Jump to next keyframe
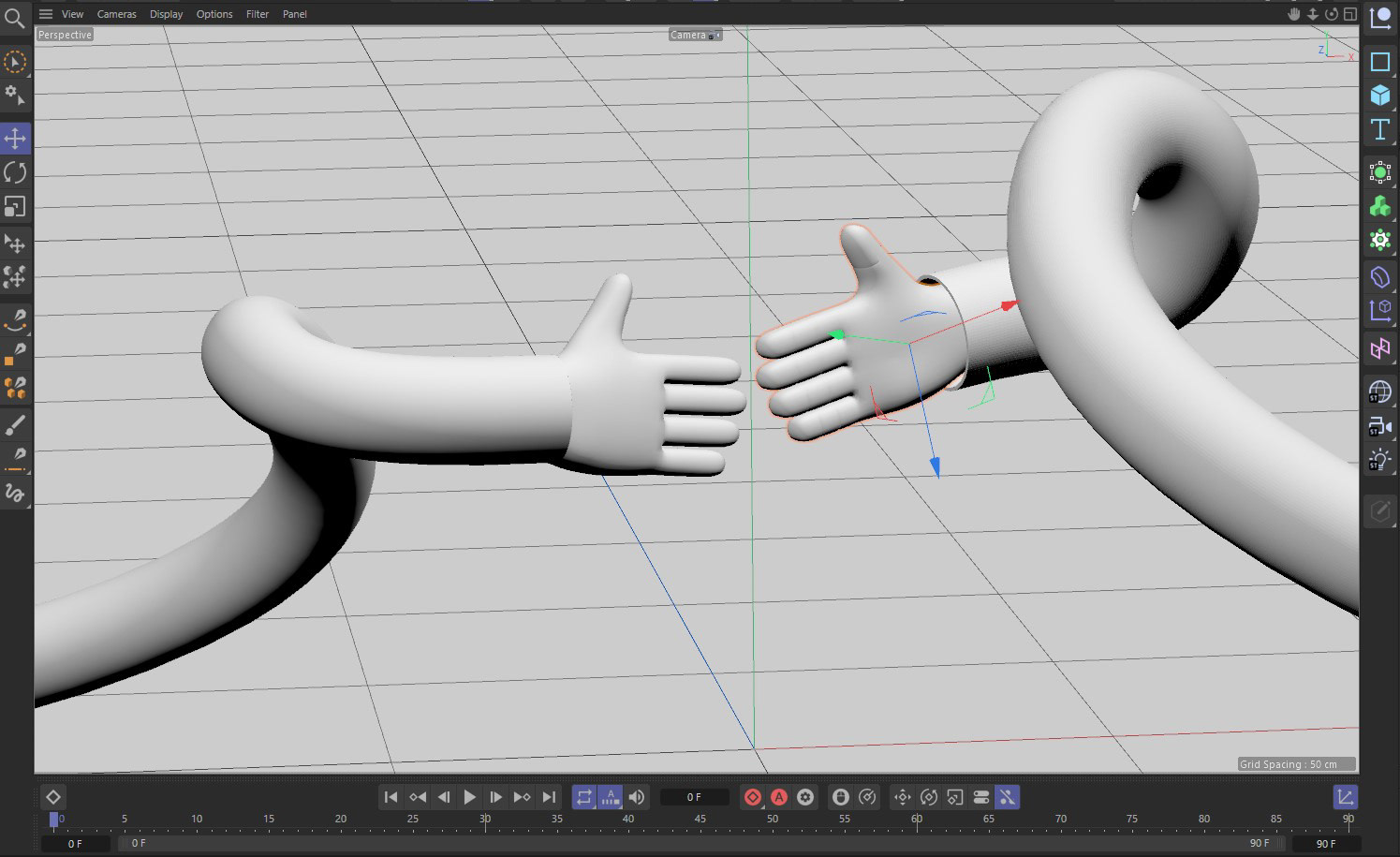Screen dimensions: 1400x857 click(x=523, y=797)
